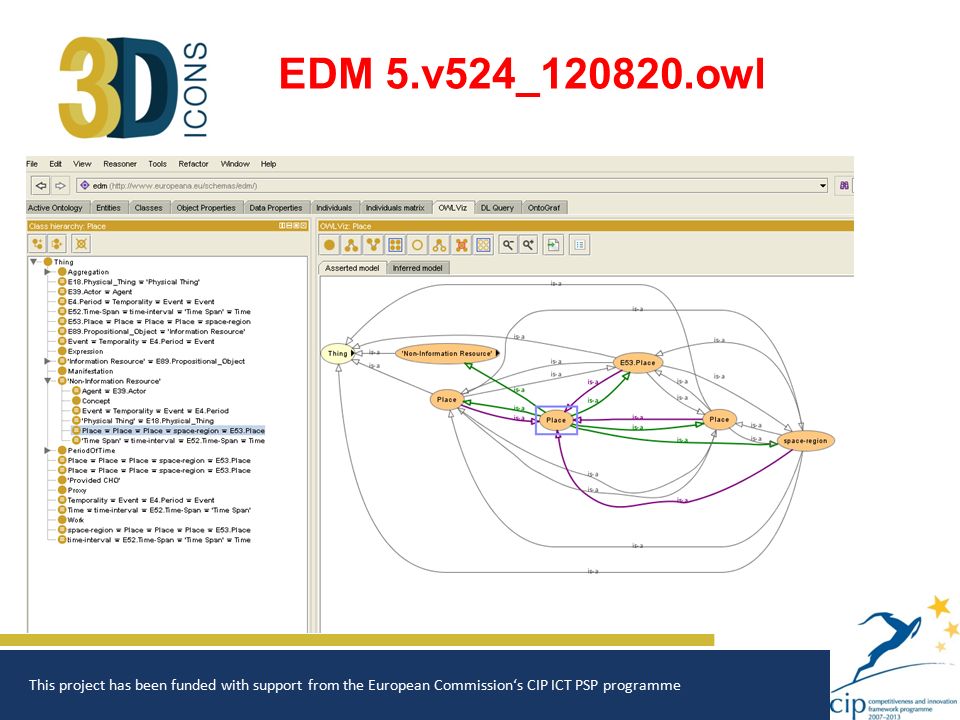Click the OWLViz Show all classes icon
Image resolution: width=960 pixels, height=720 pixels.
point(396,246)
